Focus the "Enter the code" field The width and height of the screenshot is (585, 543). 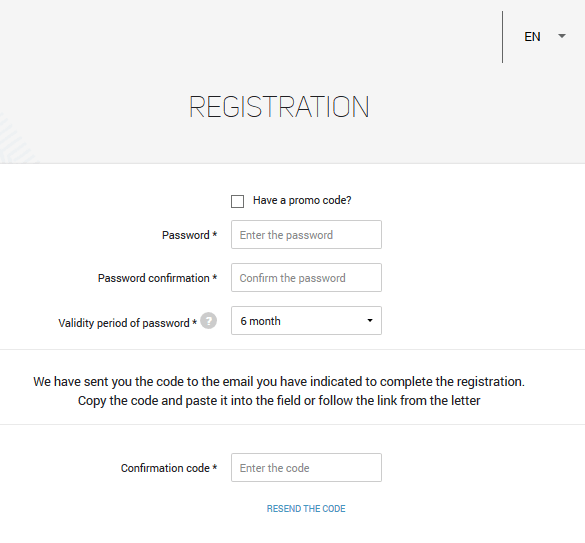[306, 468]
